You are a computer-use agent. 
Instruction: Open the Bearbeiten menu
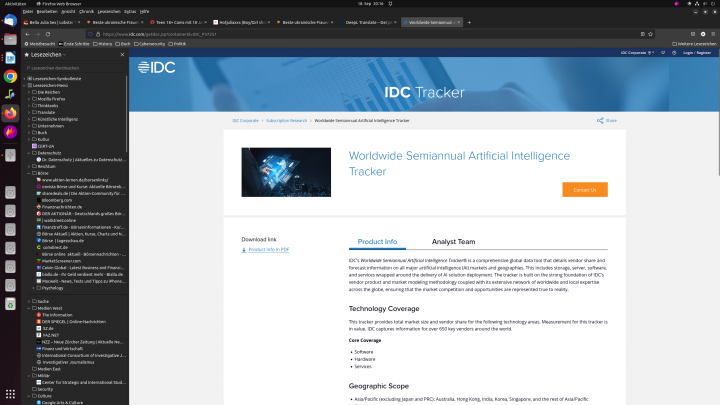pyautogui.click(x=47, y=11)
